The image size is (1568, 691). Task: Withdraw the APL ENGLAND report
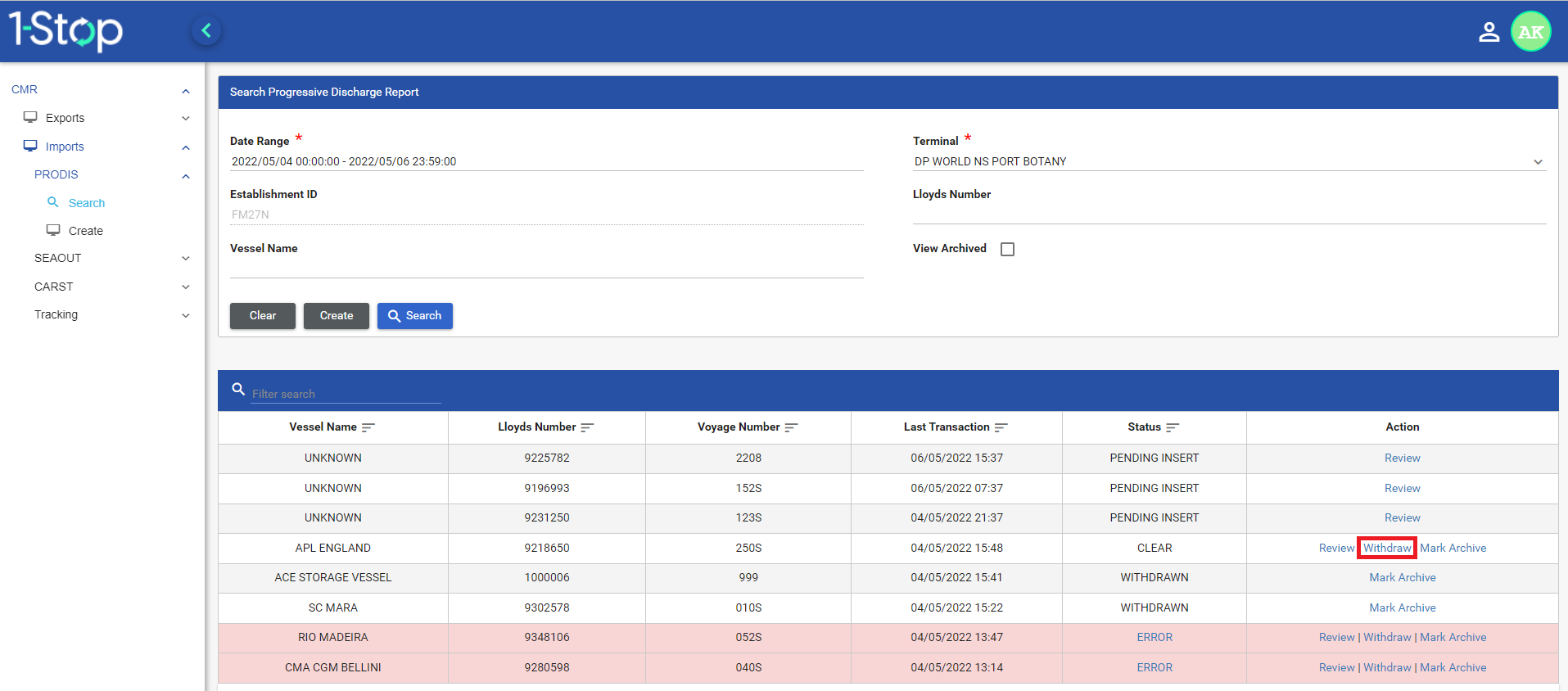[1386, 548]
